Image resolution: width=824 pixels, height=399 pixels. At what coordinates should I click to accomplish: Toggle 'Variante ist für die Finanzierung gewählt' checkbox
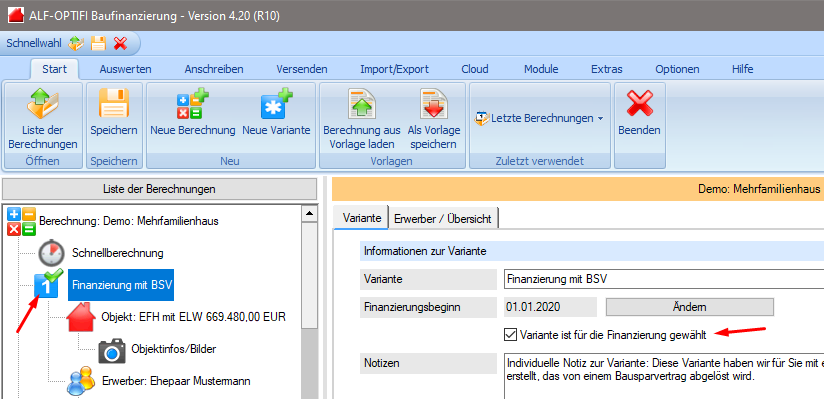click(x=510, y=334)
